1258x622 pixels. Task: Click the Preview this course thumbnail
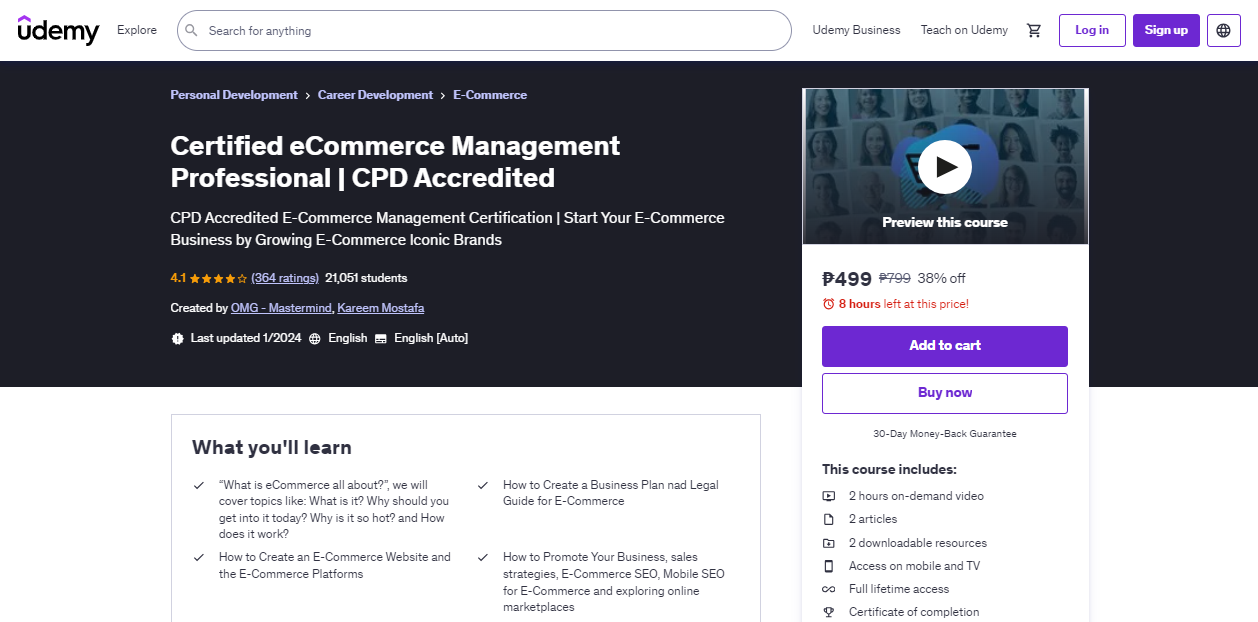pyautogui.click(x=945, y=166)
